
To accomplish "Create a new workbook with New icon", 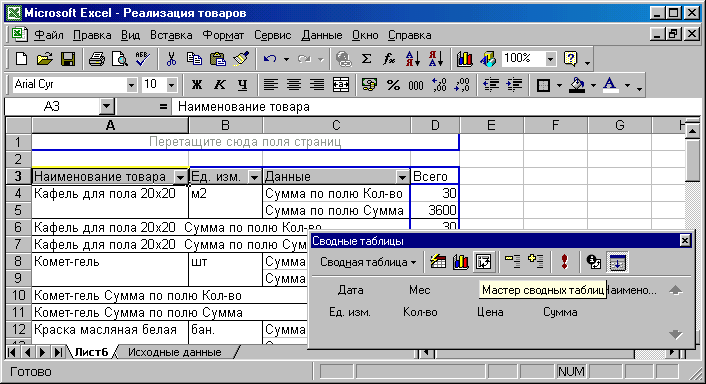I will click(21, 59).
